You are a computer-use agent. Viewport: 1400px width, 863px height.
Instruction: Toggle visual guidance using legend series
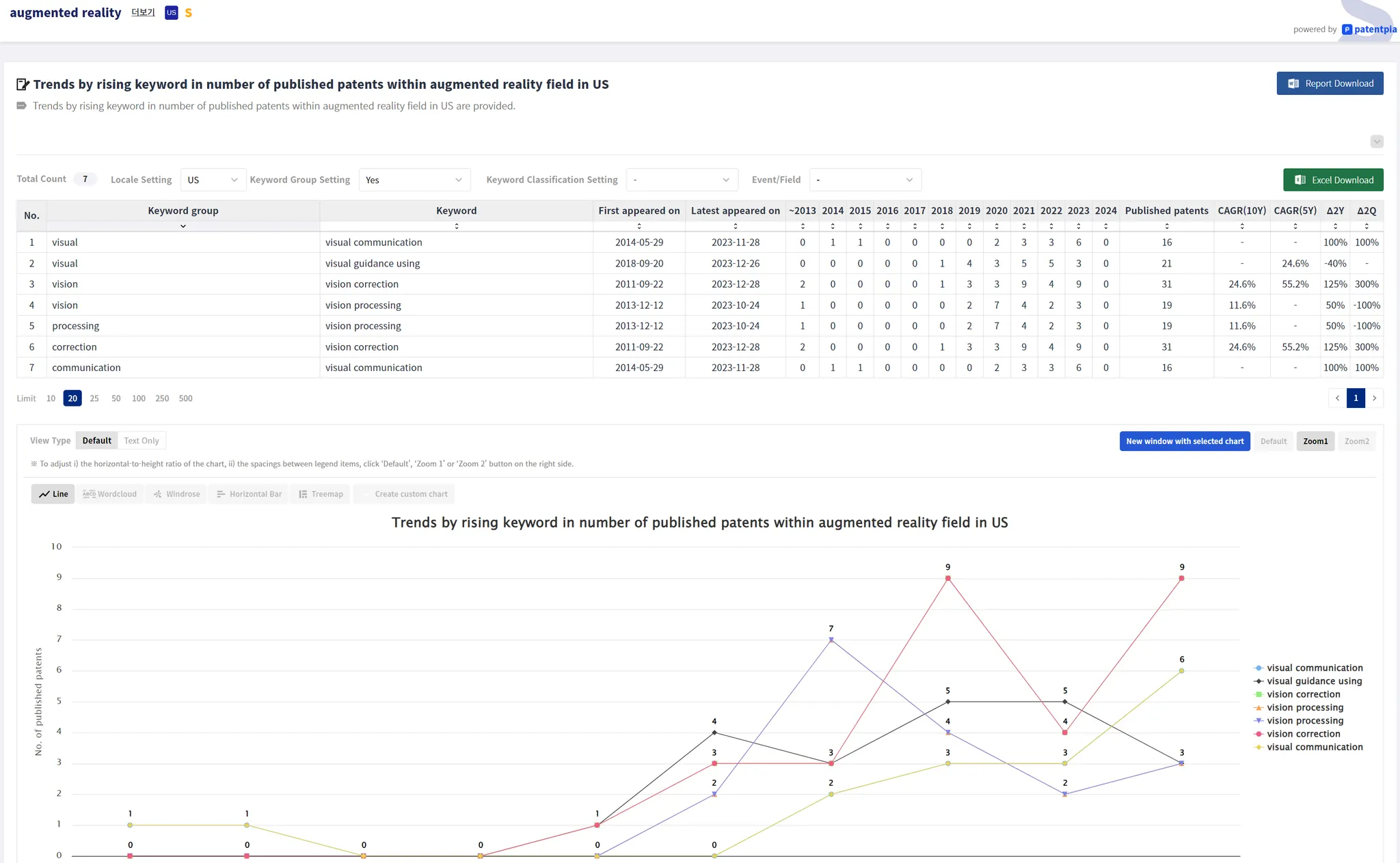pos(1314,681)
